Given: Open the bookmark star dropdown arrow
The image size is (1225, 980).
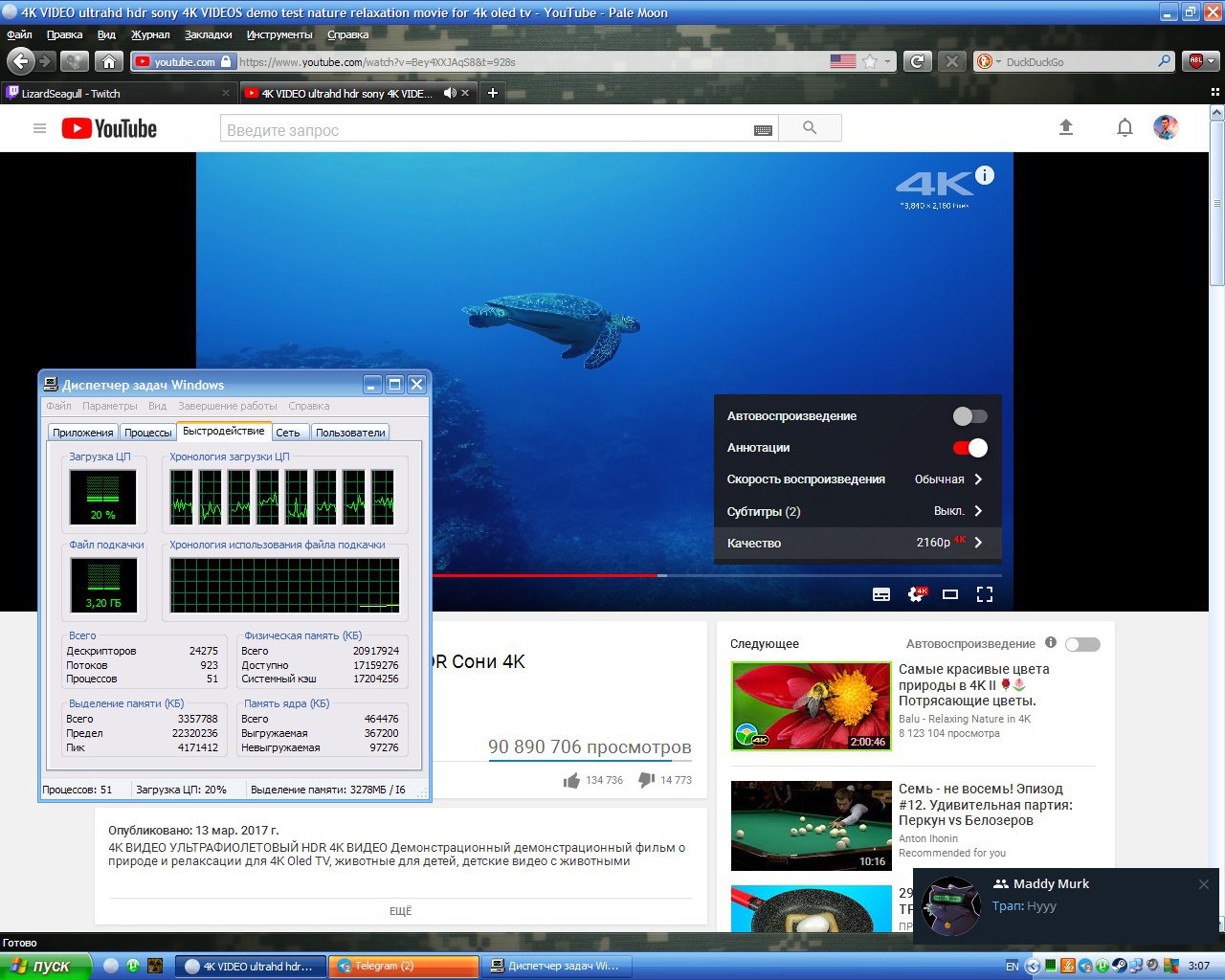Looking at the screenshot, I should click(887, 61).
